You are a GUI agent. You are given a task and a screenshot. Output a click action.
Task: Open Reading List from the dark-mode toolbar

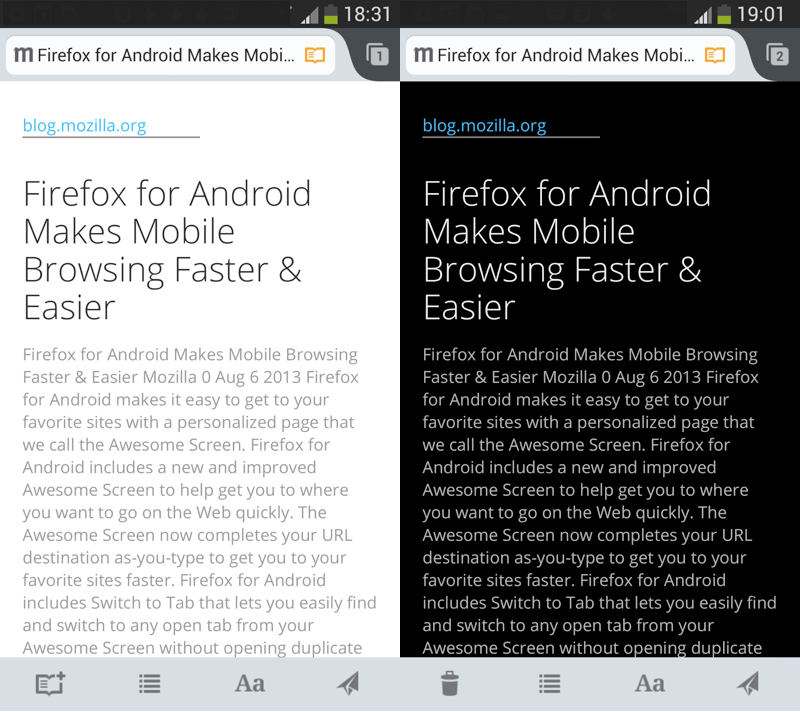point(549,684)
